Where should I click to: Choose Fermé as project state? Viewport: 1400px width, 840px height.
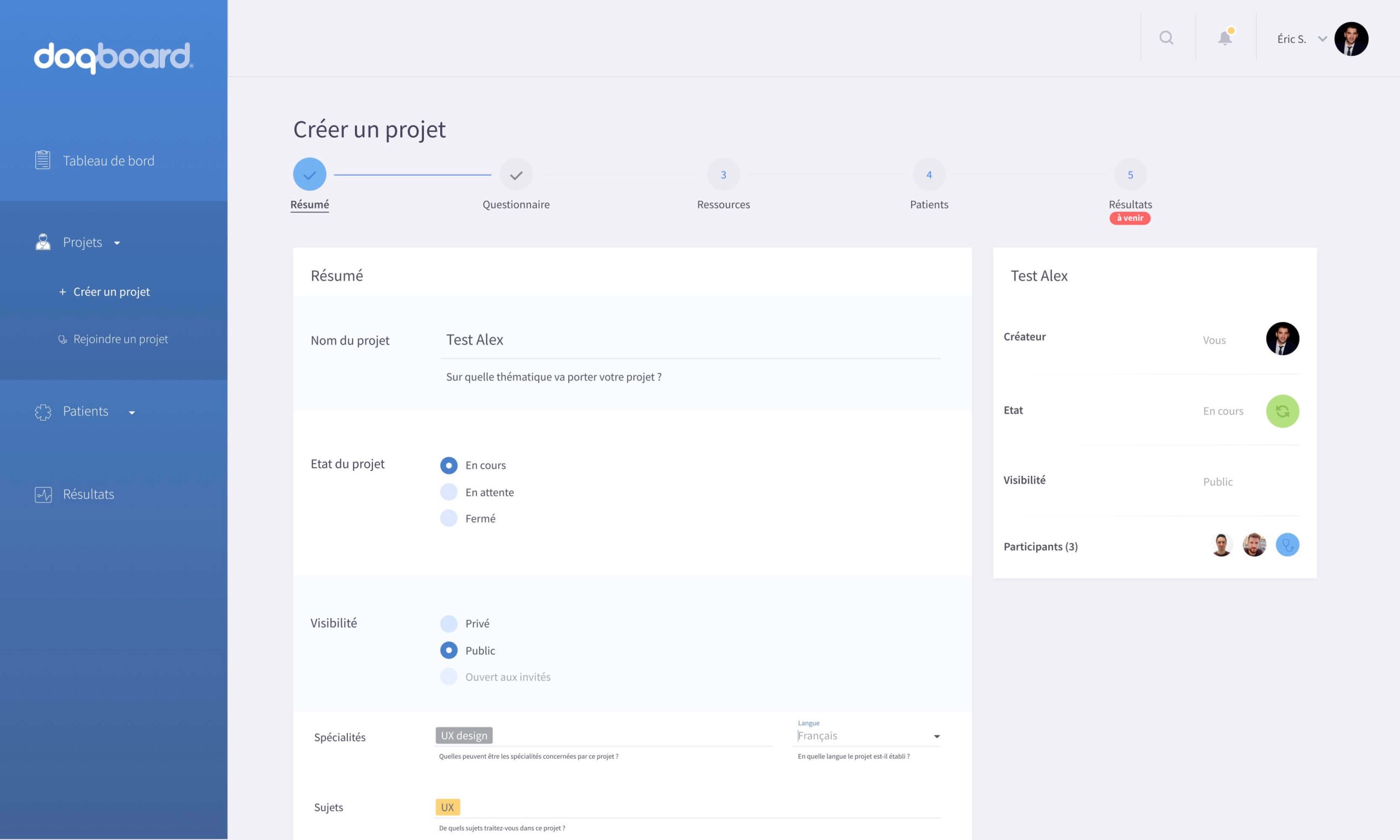point(449,517)
